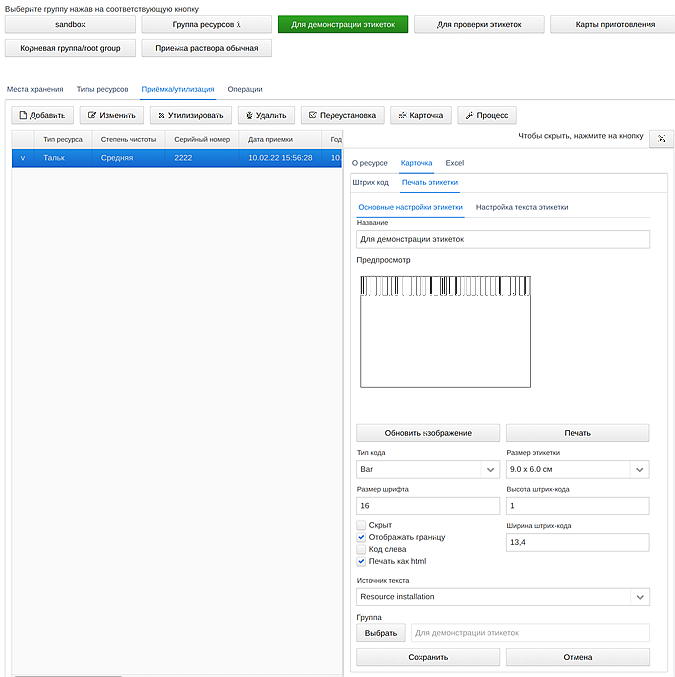Image resolution: width=675 pixels, height=677 pixels.
Task: Switch to О ресурсе tab
Action: pos(369,163)
